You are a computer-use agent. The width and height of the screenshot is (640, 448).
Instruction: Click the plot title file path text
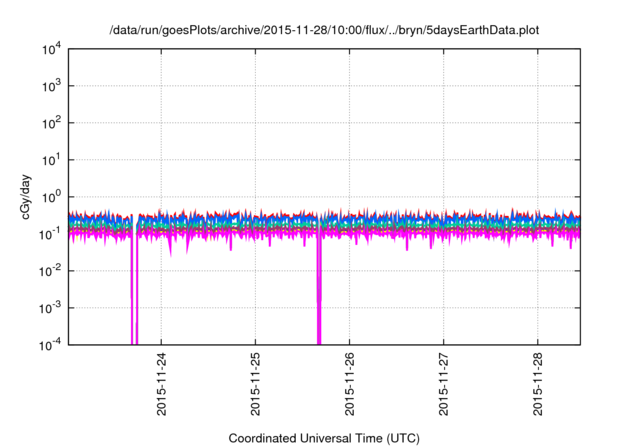click(324, 31)
